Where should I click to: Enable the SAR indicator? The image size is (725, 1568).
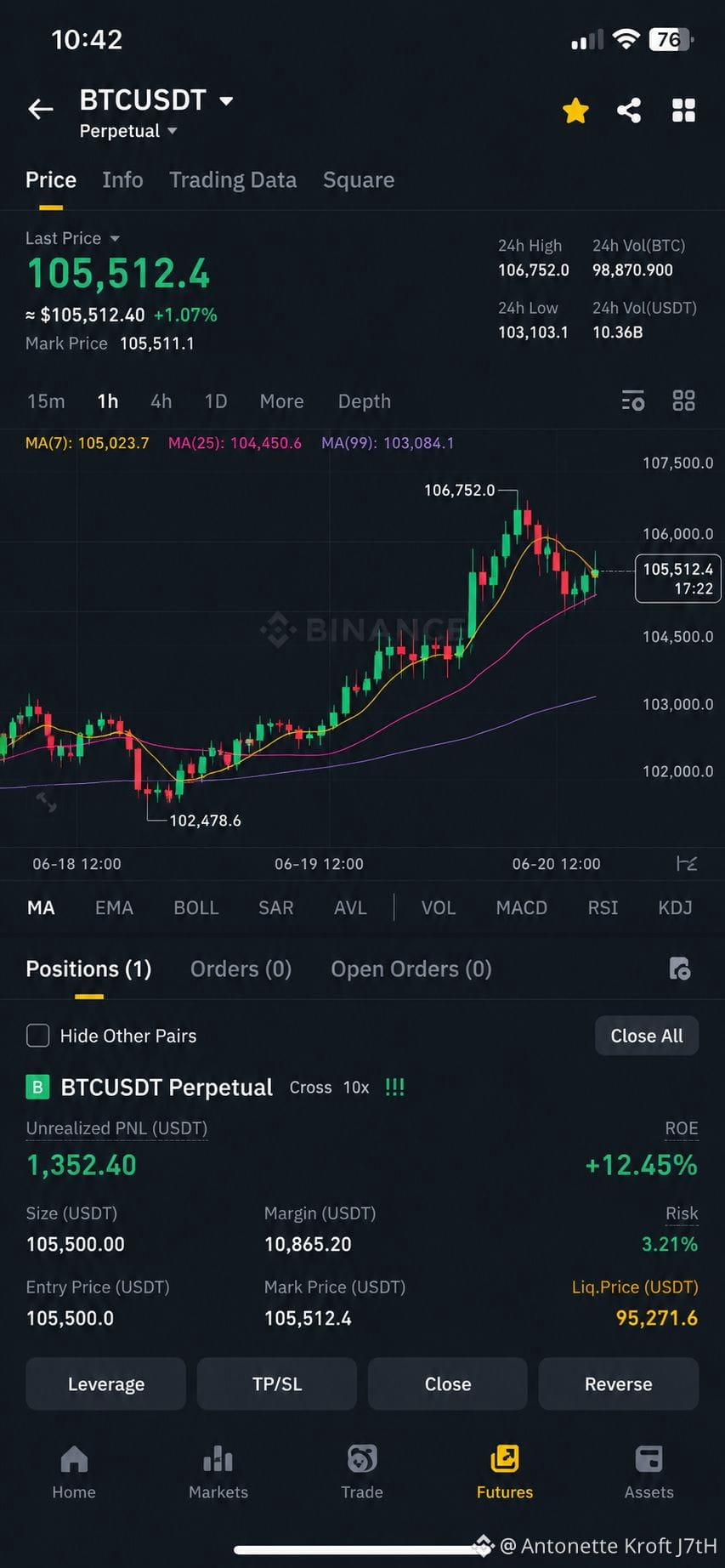click(276, 908)
